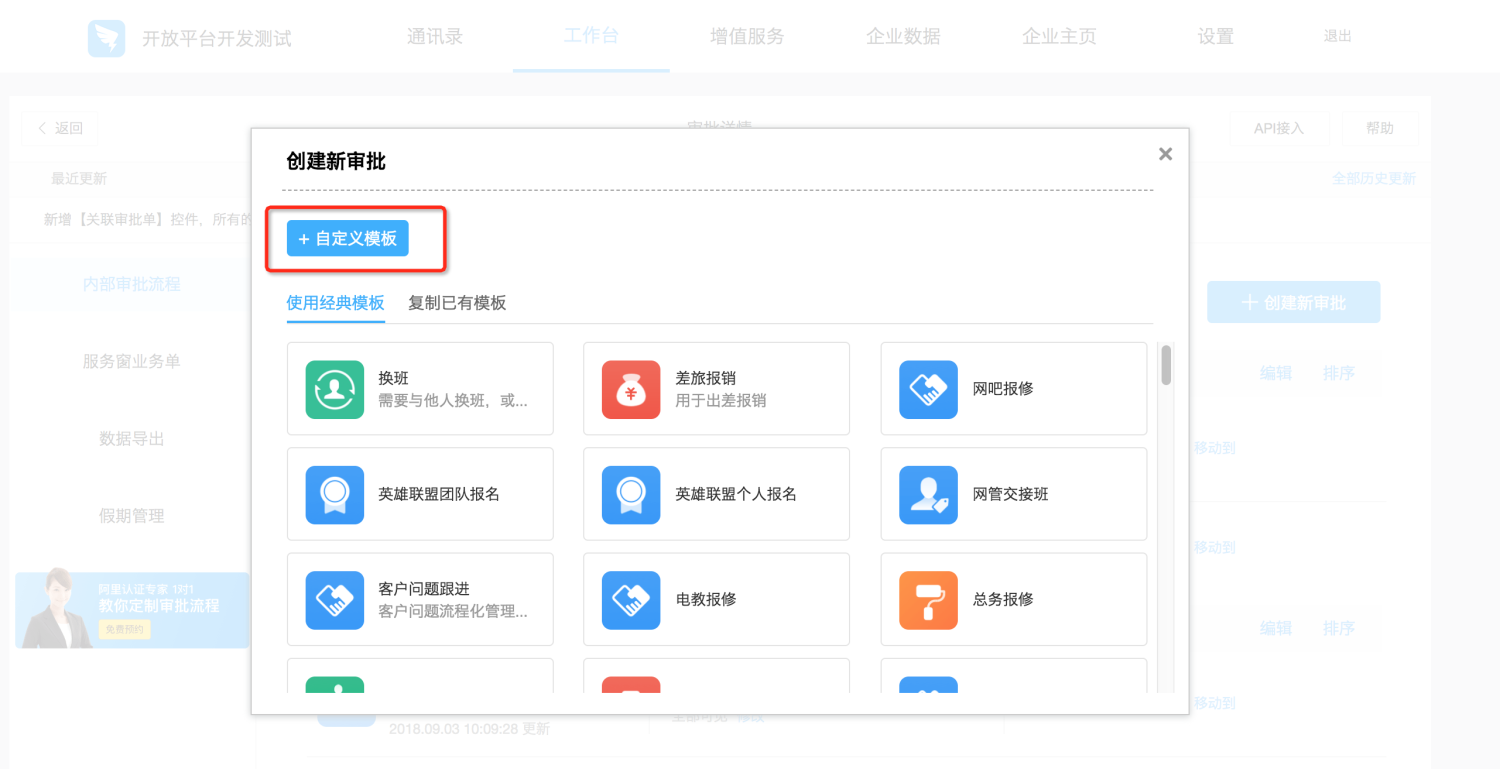Click the 最近更新 label
The height and width of the screenshot is (769, 1500).
(x=79, y=179)
